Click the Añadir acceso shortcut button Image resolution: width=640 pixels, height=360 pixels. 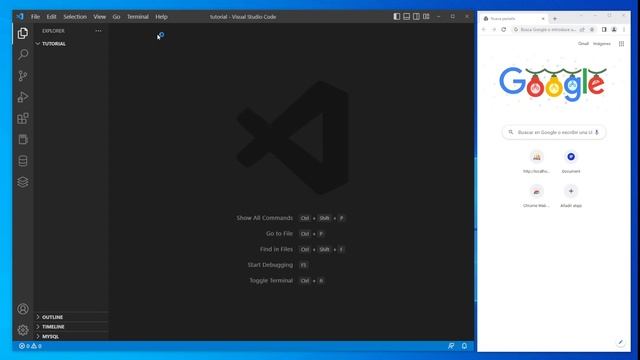coord(571,196)
